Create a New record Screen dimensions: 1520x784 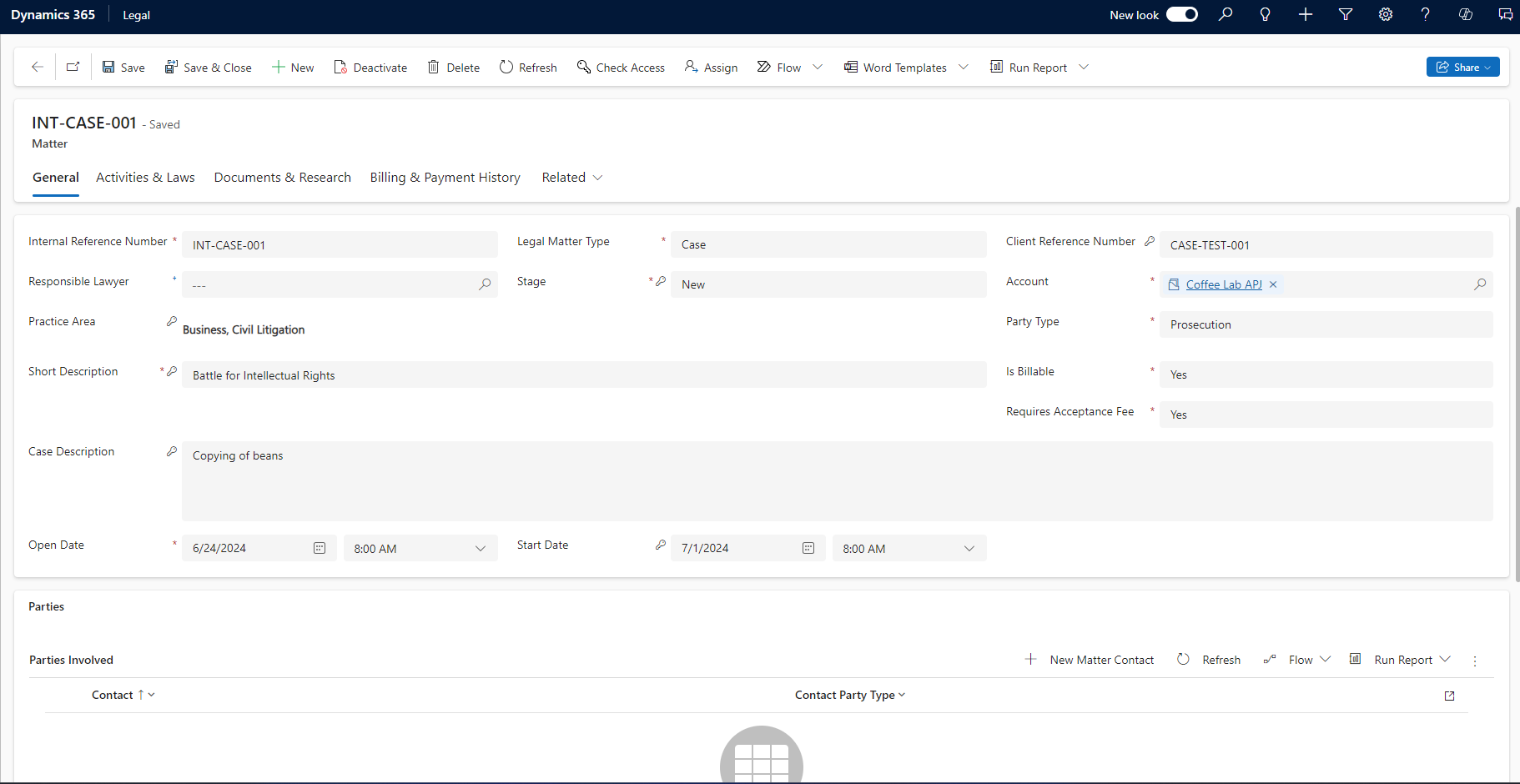coord(293,68)
